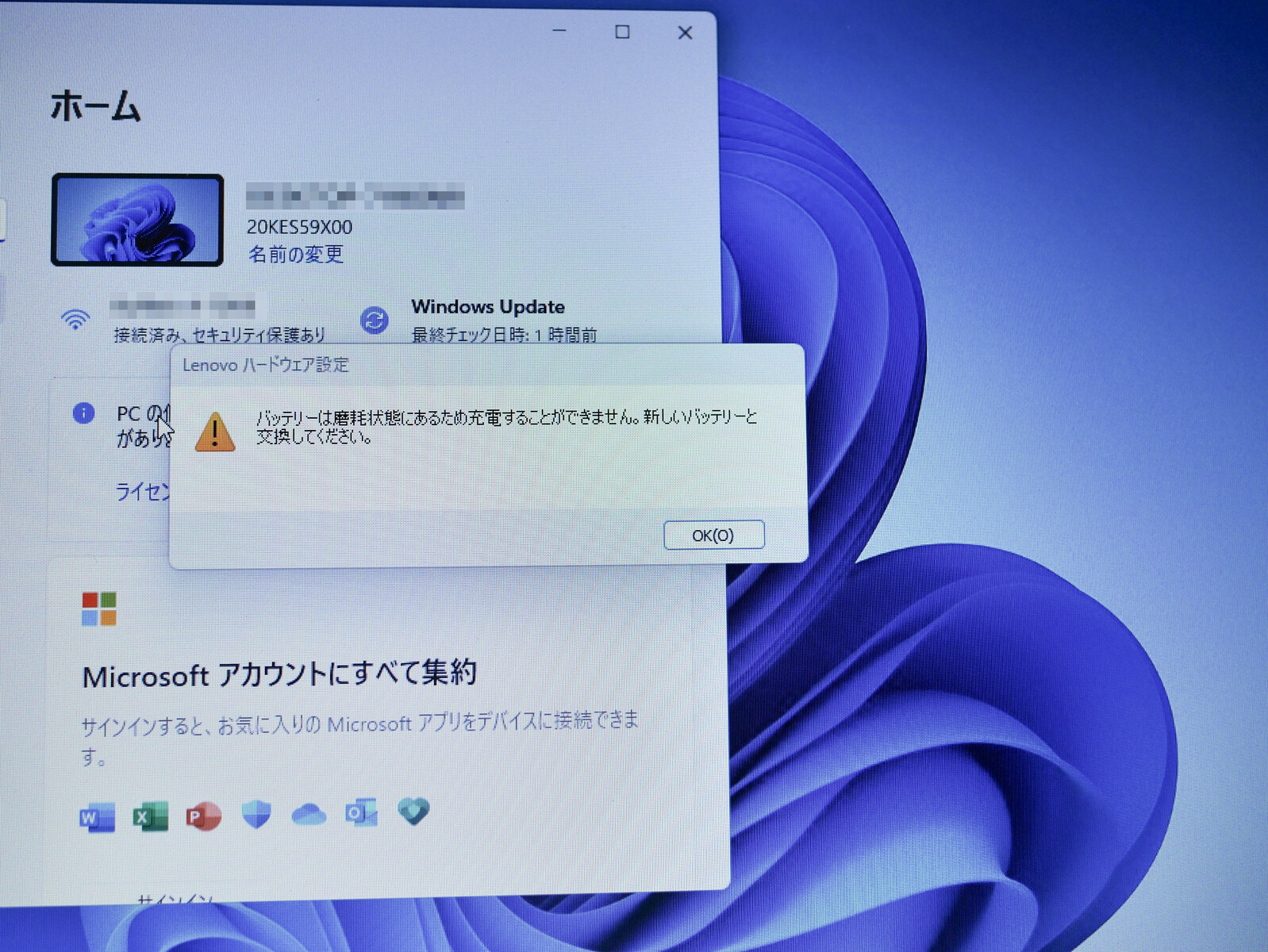Minimize the Settings window
The image size is (1268, 952).
tap(559, 31)
